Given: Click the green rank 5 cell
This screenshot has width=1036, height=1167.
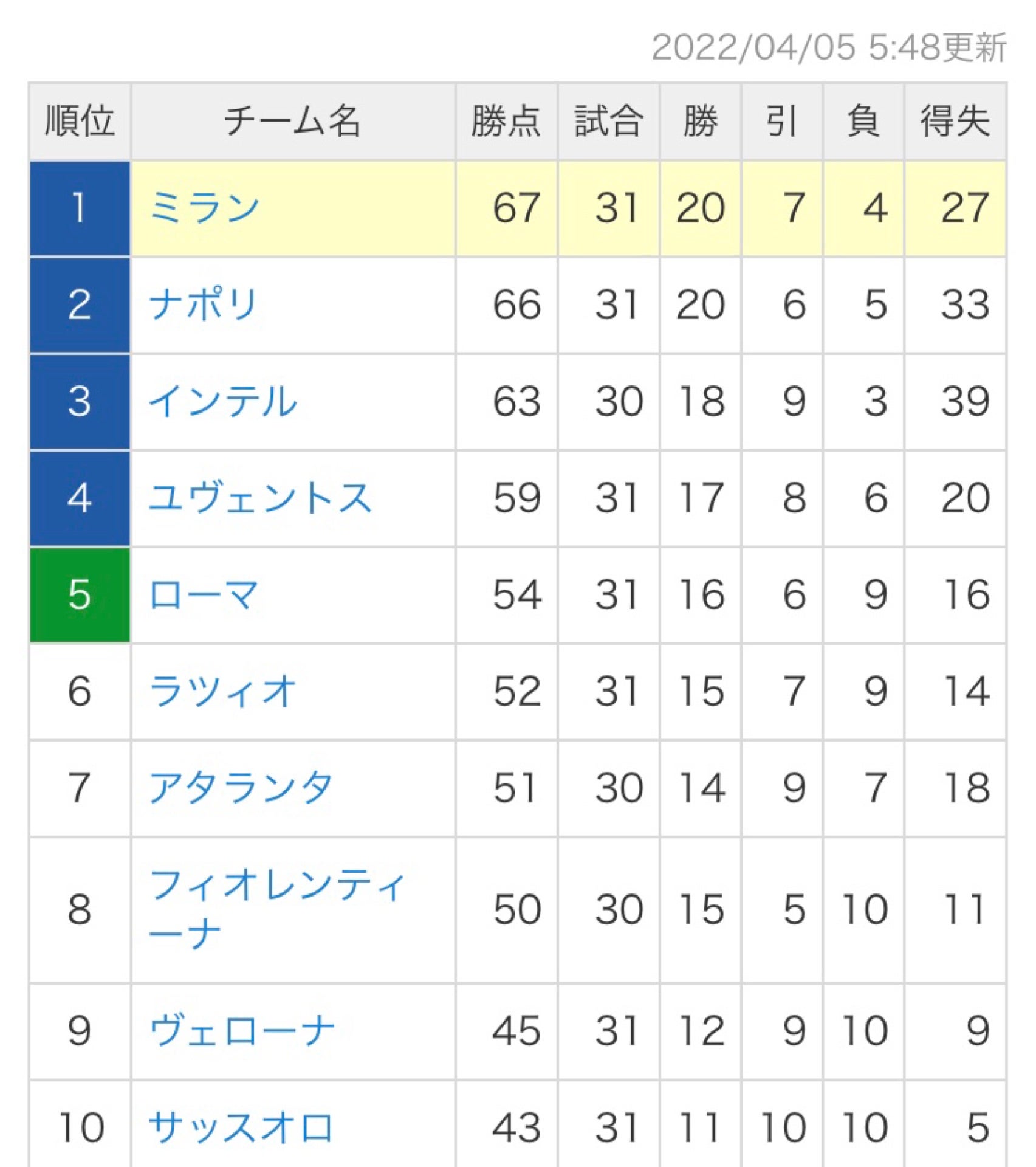Looking at the screenshot, I should [80, 594].
